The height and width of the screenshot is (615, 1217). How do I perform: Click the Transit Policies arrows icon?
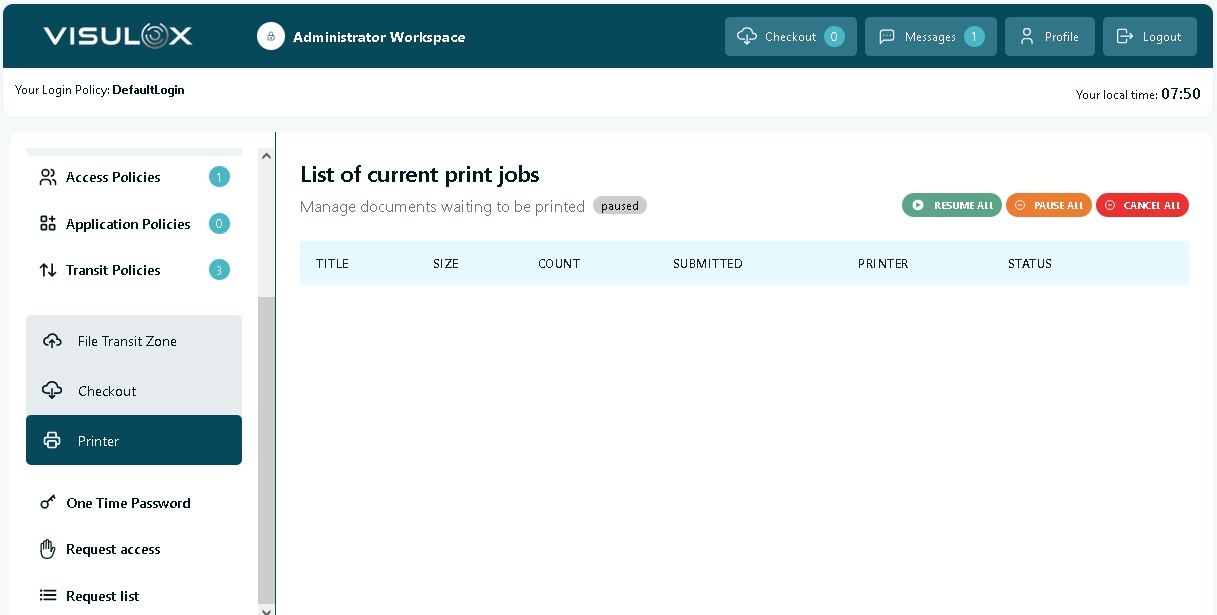tap(47, 270)
